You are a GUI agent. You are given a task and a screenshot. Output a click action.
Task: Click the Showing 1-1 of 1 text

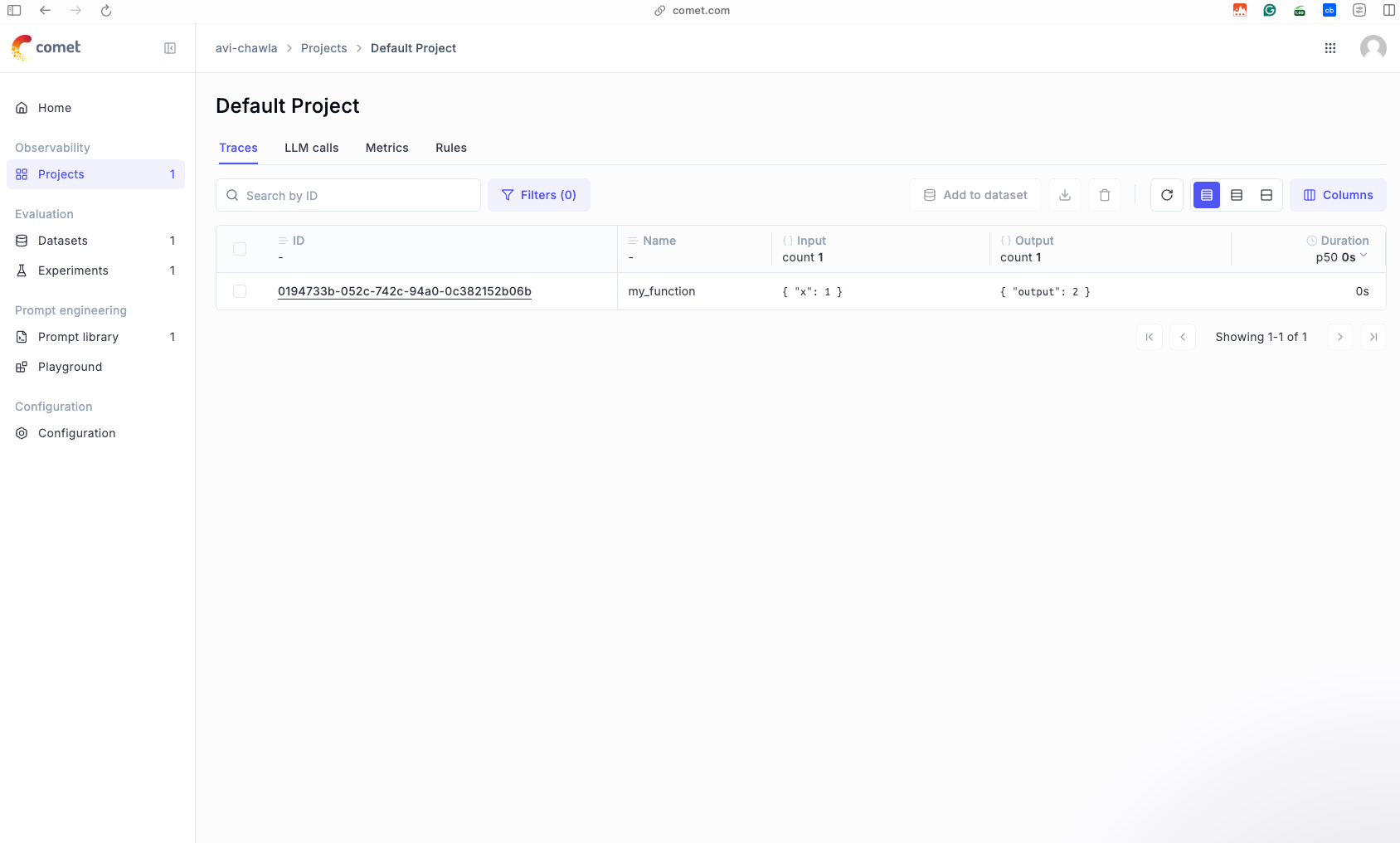pos(1261,337)
